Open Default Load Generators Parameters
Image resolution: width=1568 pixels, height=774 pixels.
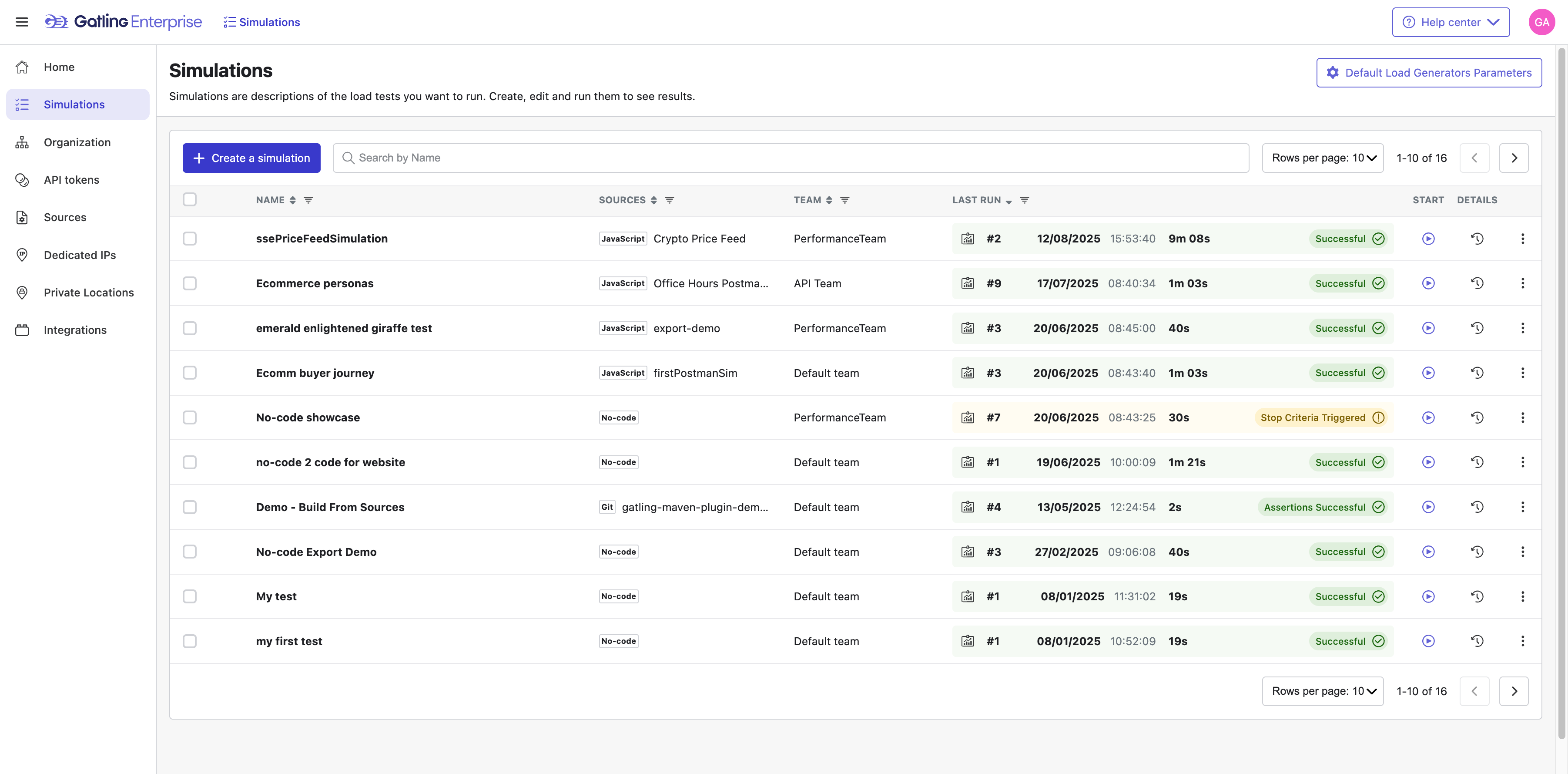pyautogui.click(x=1429, y=72)
